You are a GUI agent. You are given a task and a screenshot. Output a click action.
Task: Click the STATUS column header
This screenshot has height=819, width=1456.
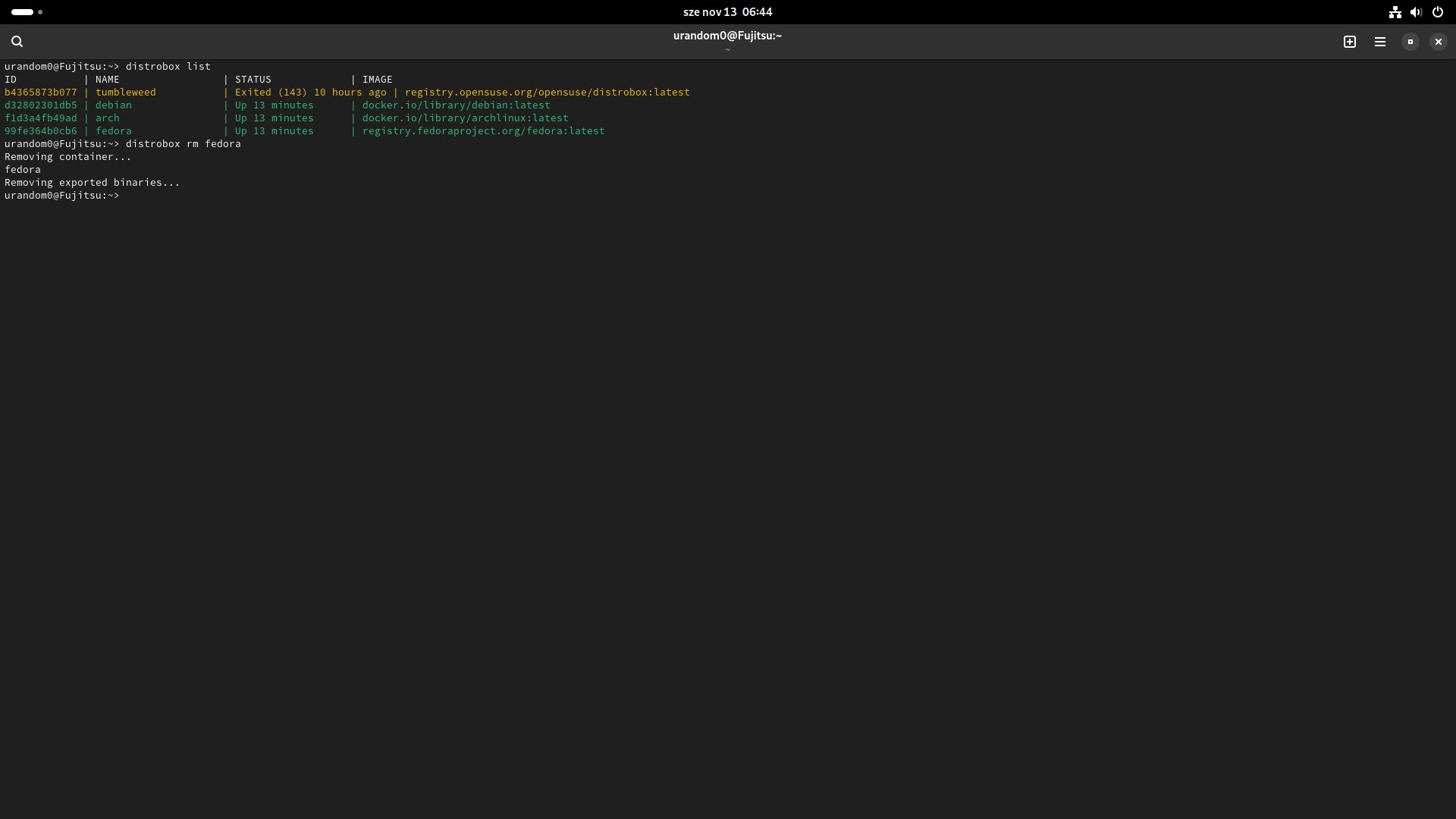point(253,80)
